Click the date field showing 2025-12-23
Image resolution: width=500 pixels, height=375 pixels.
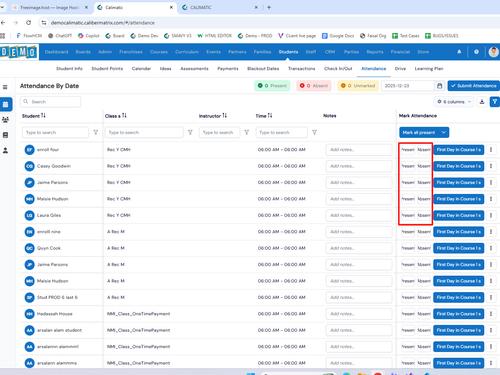pos(407,86)
